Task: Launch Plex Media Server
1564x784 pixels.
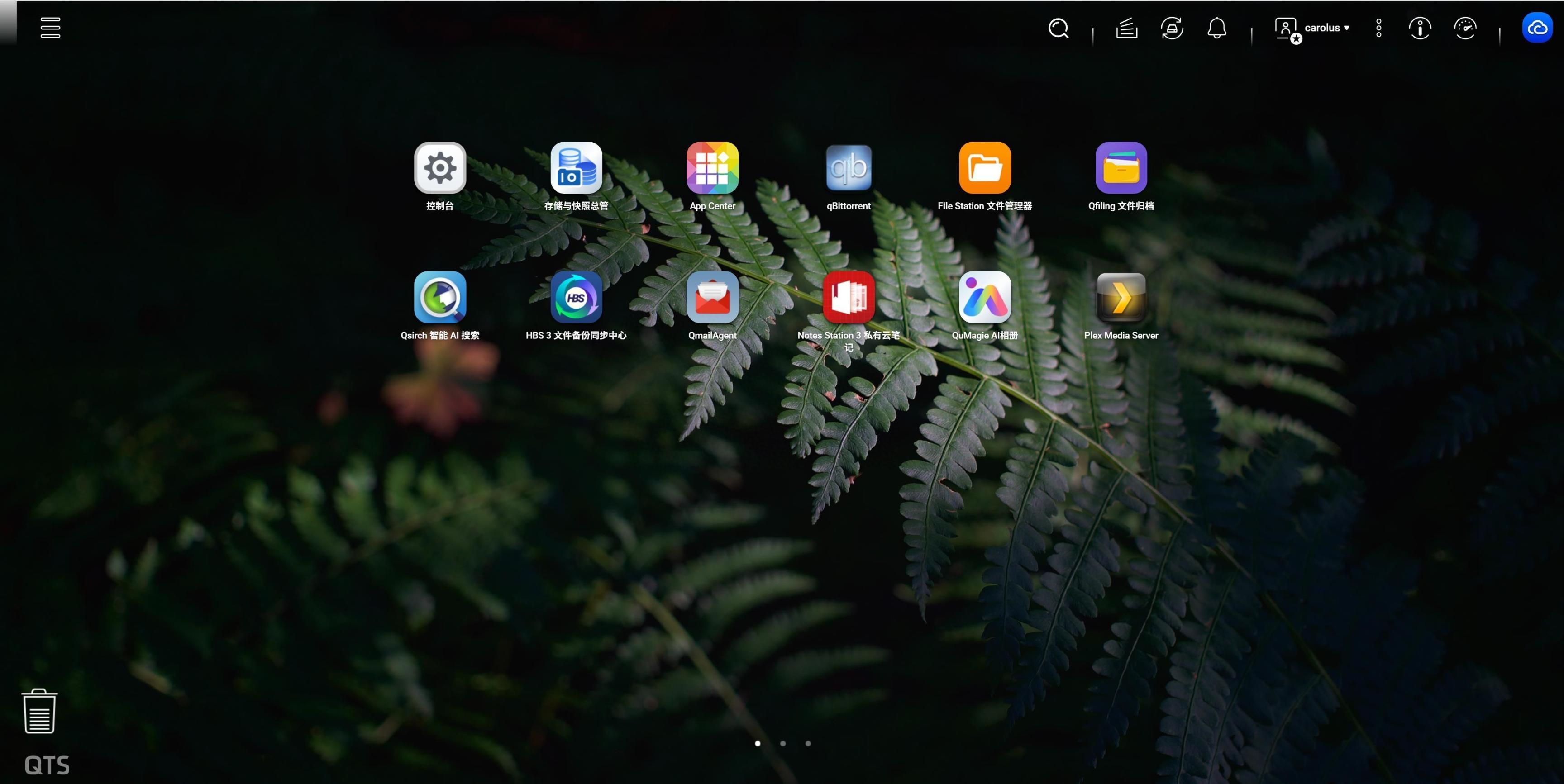Action: (1121, 297)
